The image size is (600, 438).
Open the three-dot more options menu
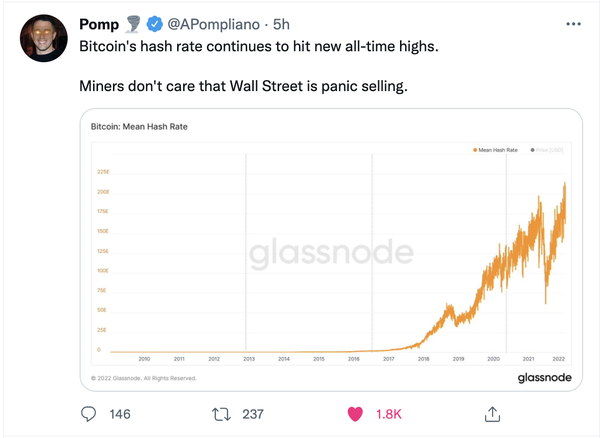(573, 24)
